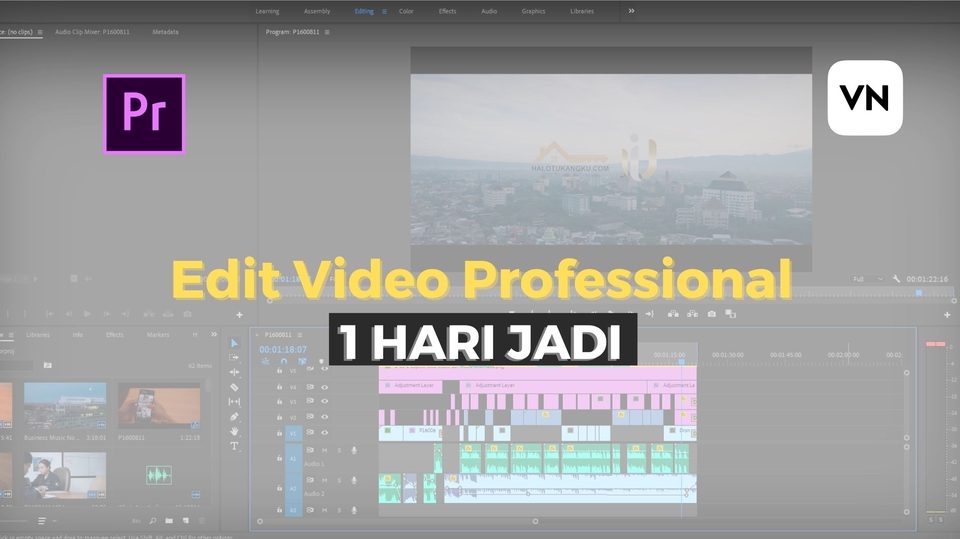Toggle Linked Selection in the timeline
960x539 pixels.
pyautogui.click(x=302, y=362)
